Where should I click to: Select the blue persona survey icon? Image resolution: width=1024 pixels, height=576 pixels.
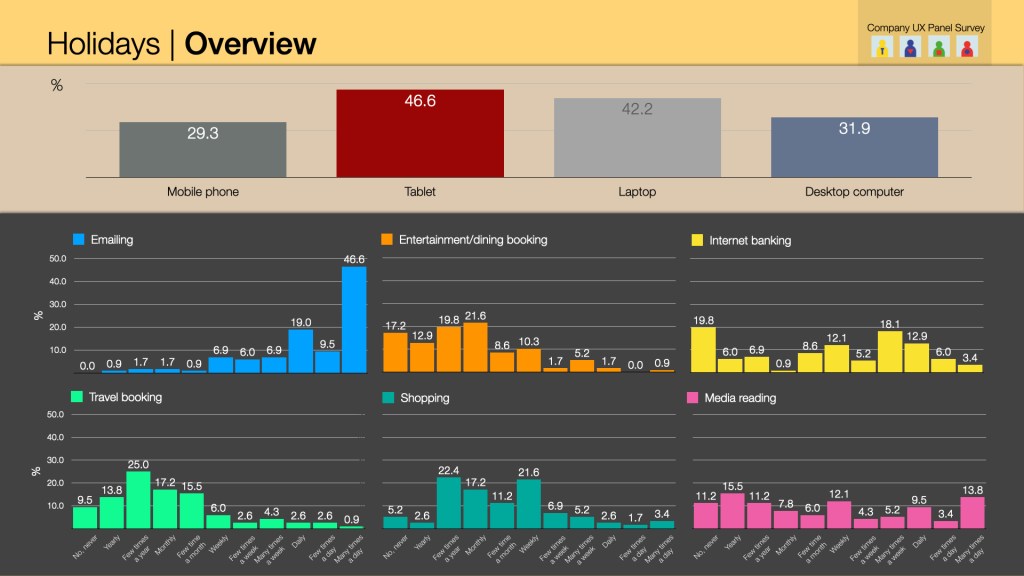click(x=910, y=47)
